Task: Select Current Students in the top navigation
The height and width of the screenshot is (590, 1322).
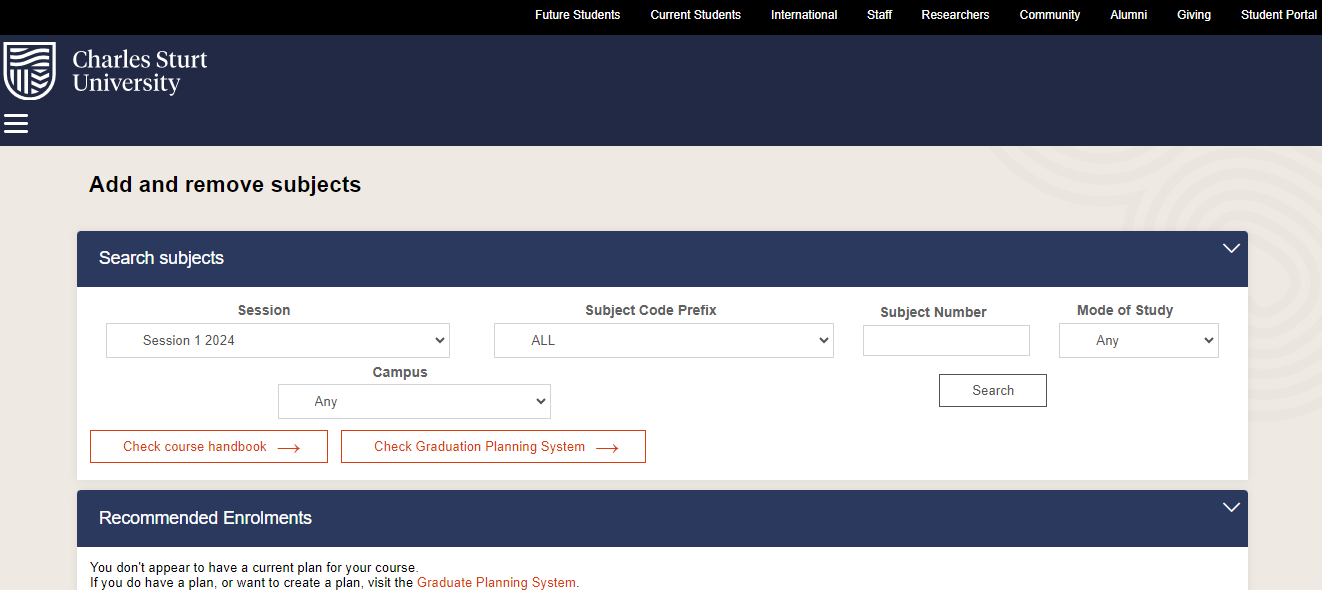Action: point(695,15)
